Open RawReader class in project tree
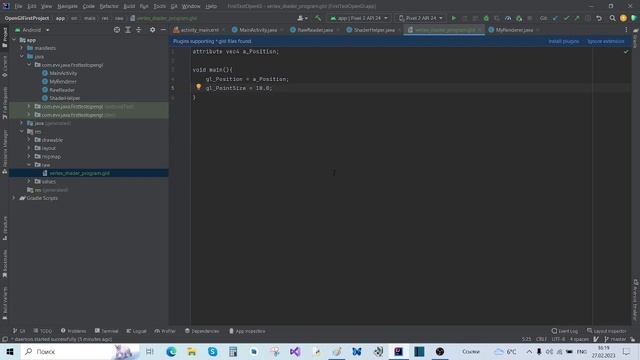Image resolution: width=640 pixels, height=360 pixels. (x=62, y=90)
